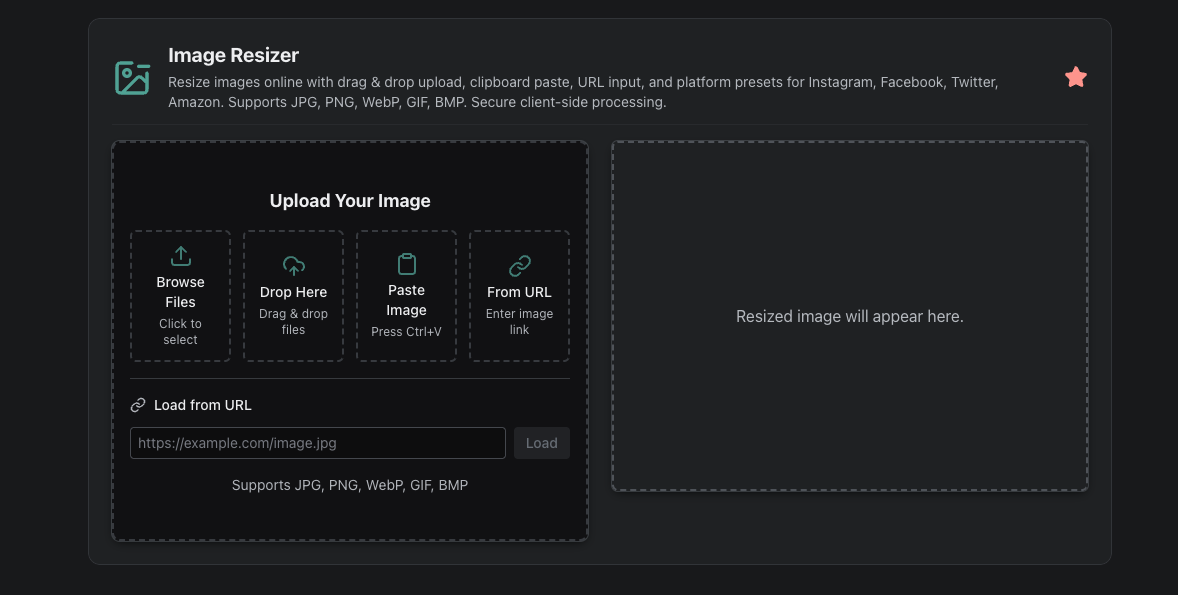Screen dimensions: 1178x595
Task: Focus the image URL input field
Action: 318,443
